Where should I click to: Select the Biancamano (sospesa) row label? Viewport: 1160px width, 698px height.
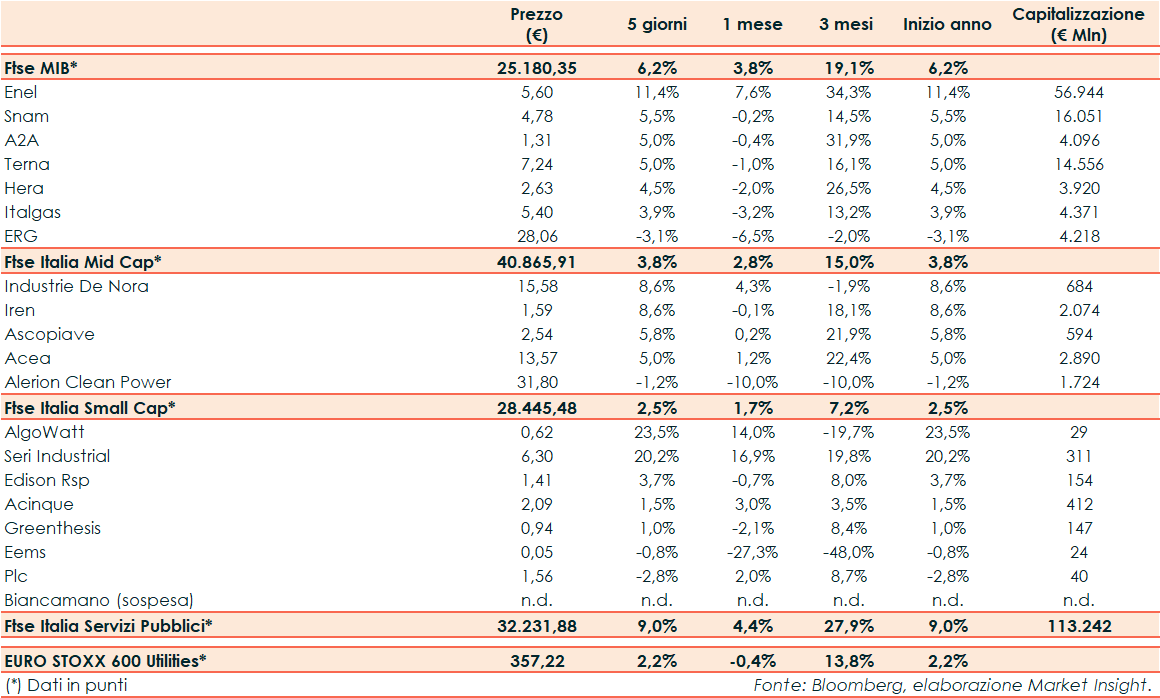point(98,600)
